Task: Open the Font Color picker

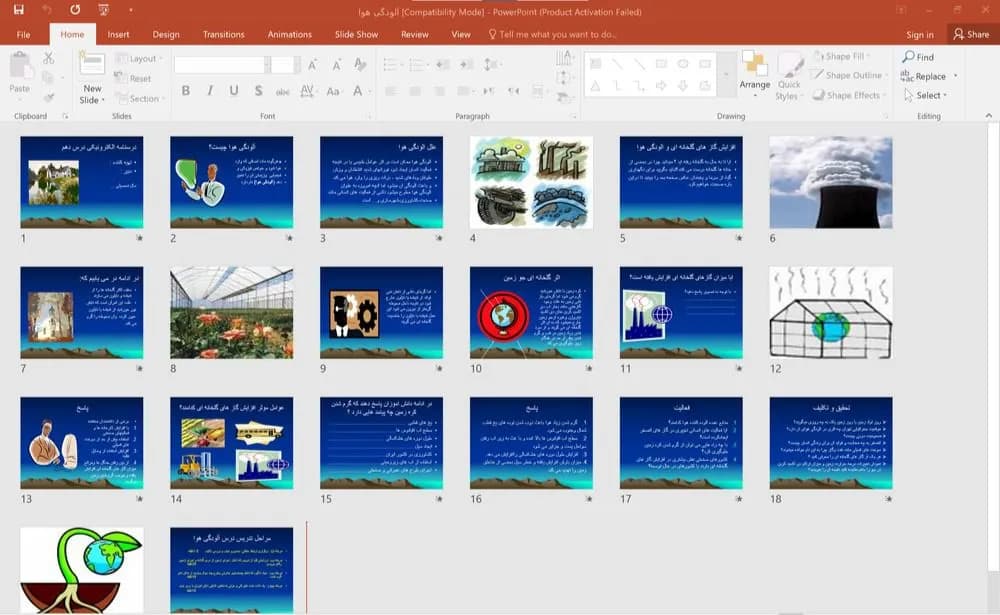Action: (359, 91)
